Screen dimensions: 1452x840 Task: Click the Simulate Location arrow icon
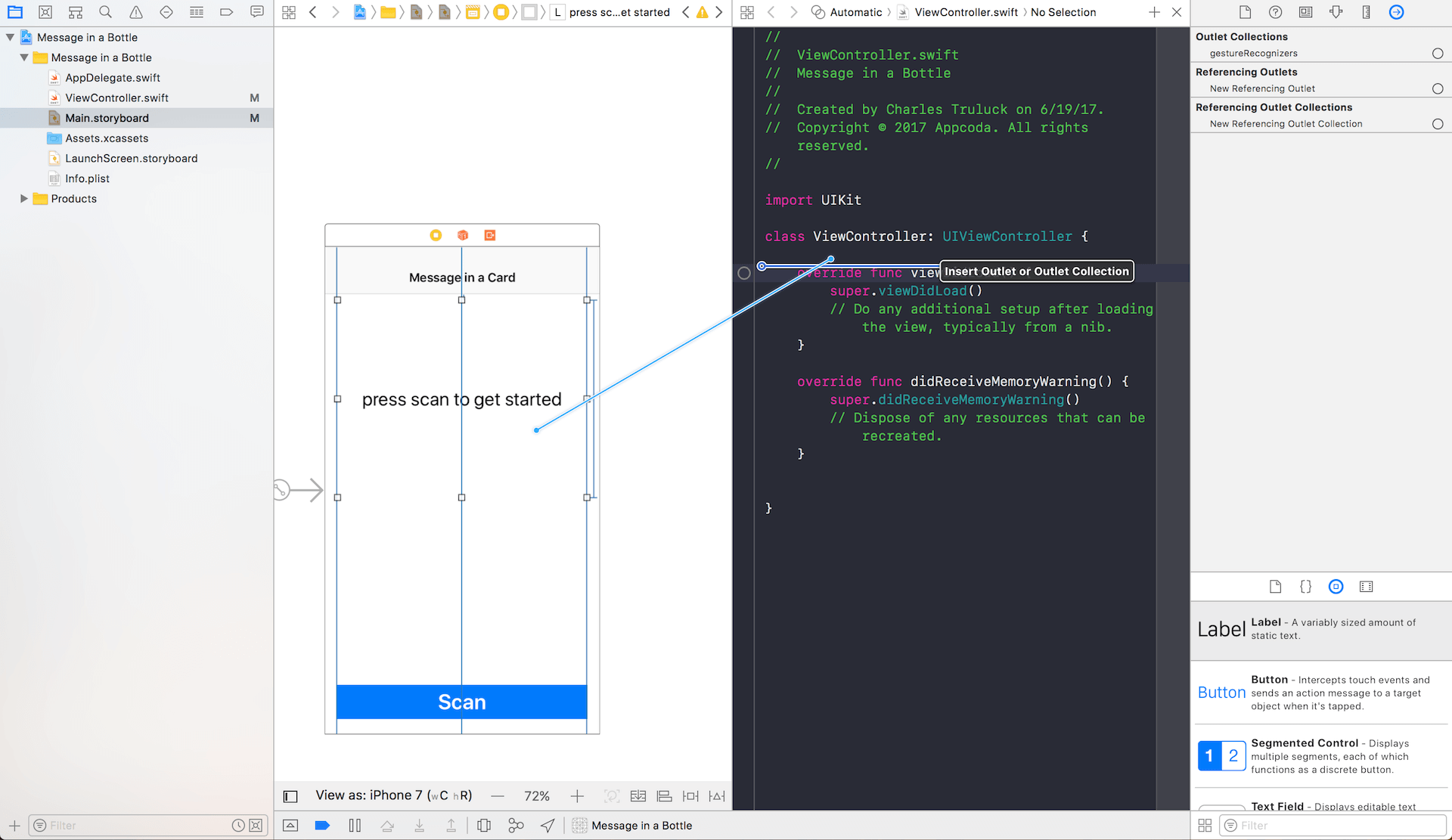tap(548, 826)
